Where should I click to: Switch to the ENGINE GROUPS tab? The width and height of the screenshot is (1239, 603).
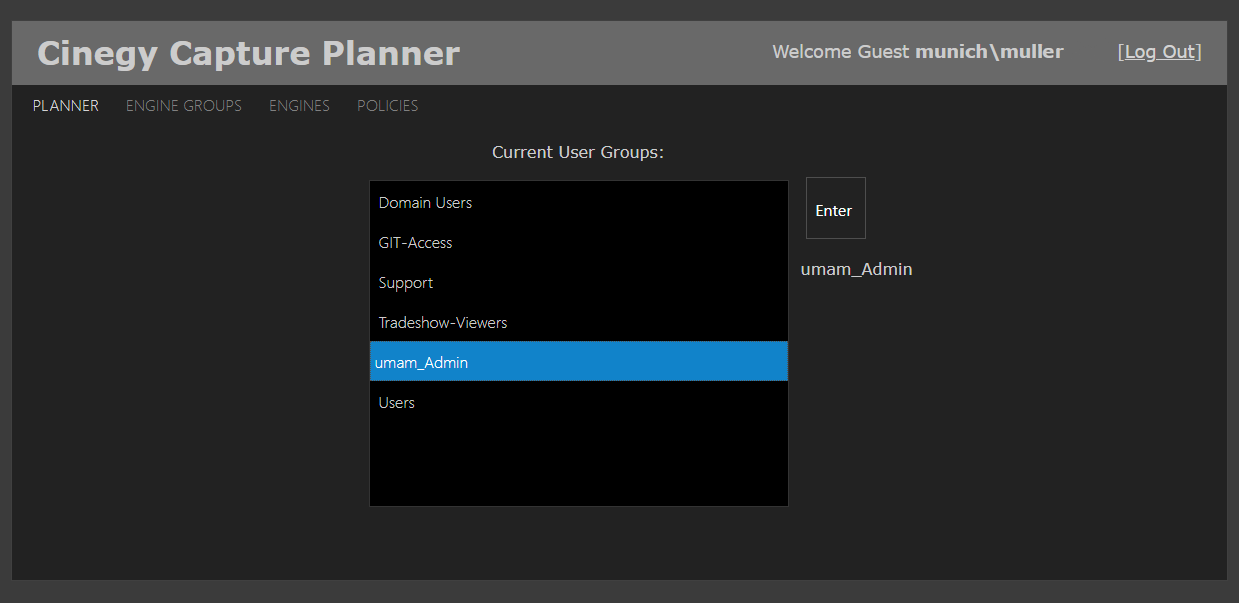[x=184, y=105]
